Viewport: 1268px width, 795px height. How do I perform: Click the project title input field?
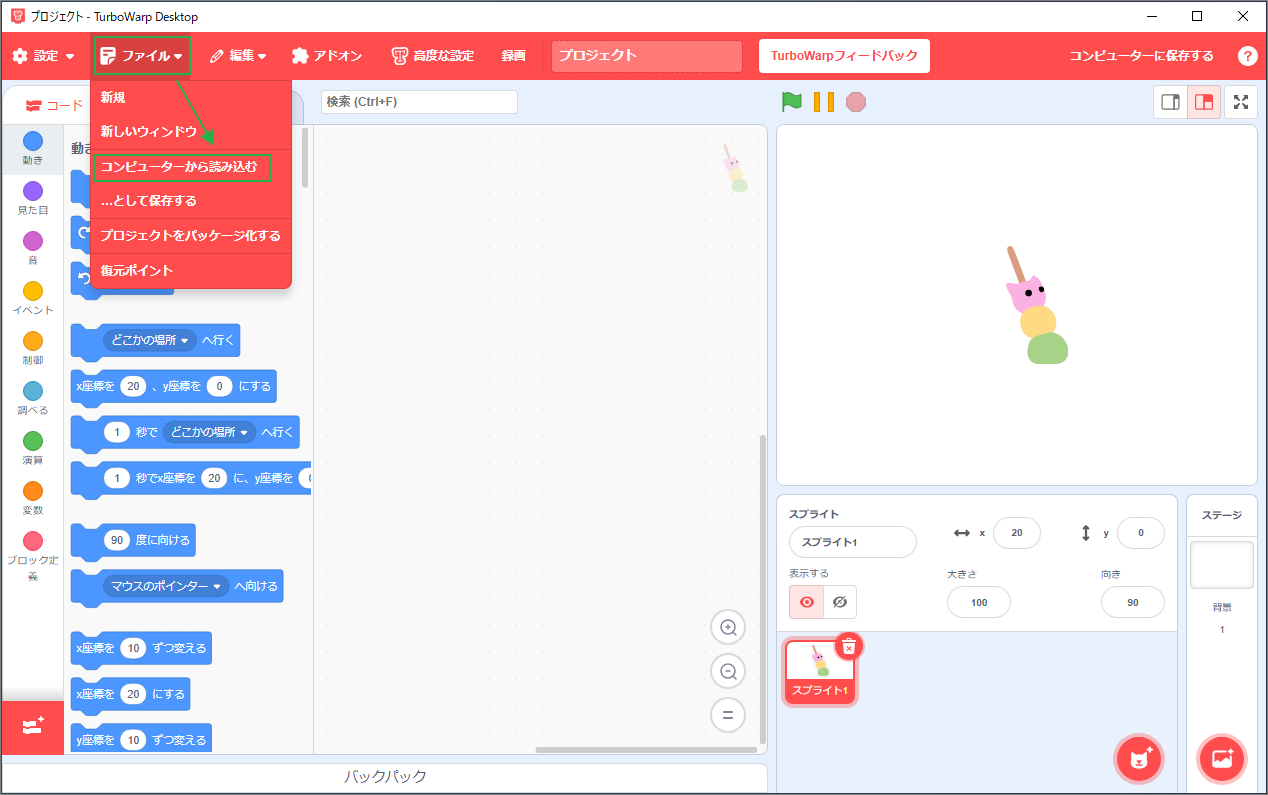[646, 56]
